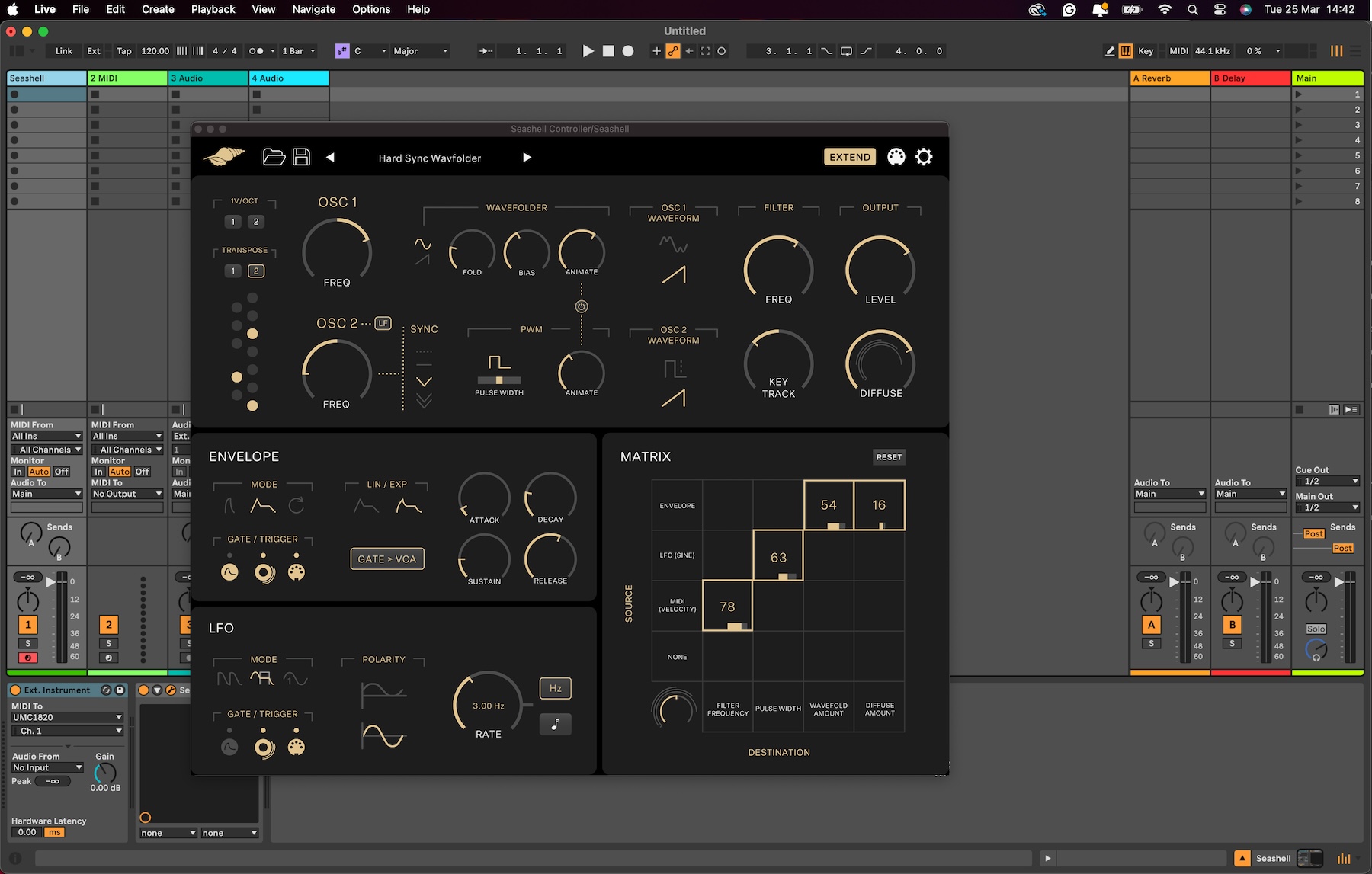The height and width of the screenshot is (874, 1372).
Task: Open the 1 Bar quantization dropdown
Action: [298, 51]
